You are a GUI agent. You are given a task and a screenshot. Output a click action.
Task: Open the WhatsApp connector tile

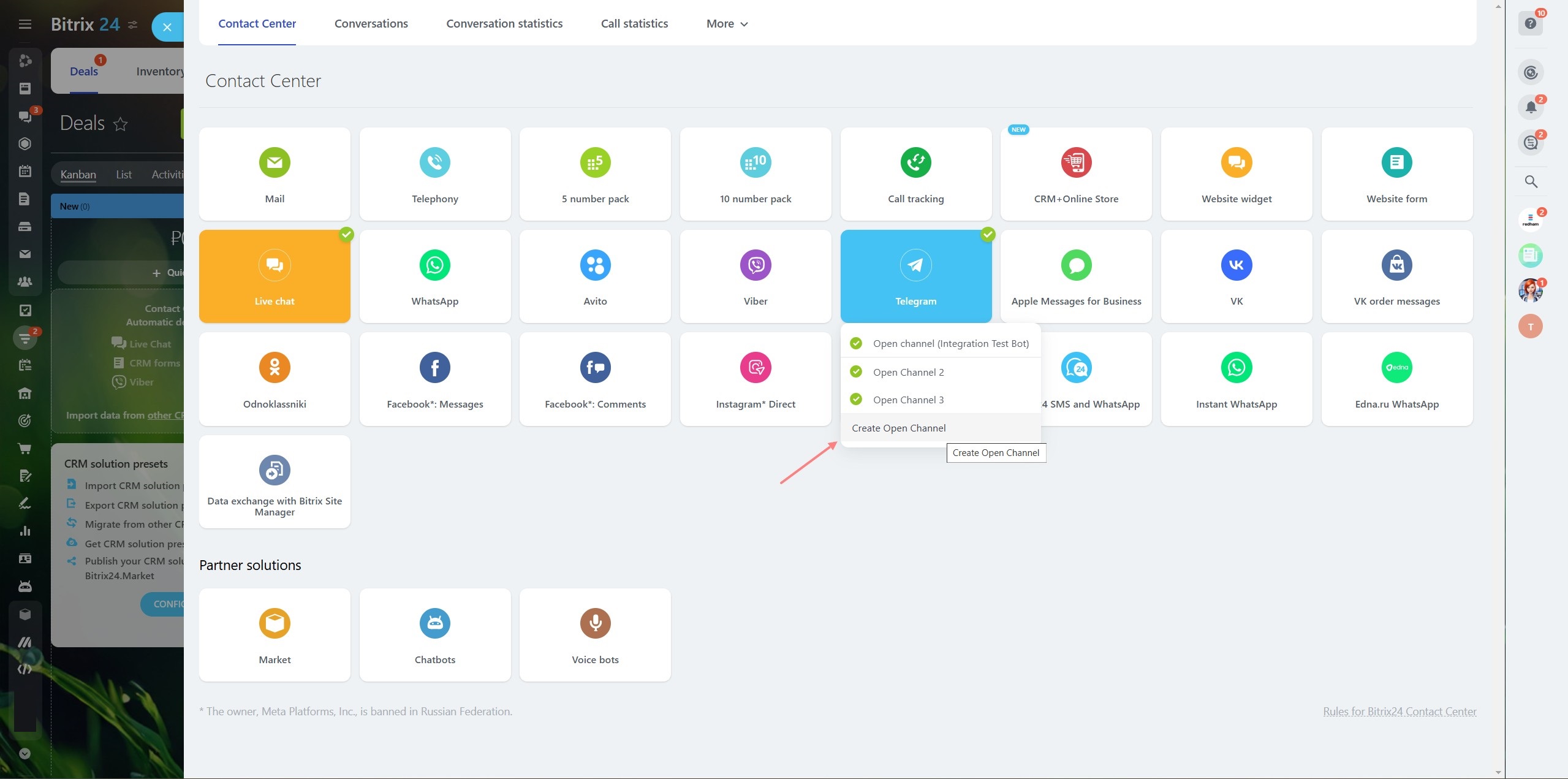click(x=434, y=276)
